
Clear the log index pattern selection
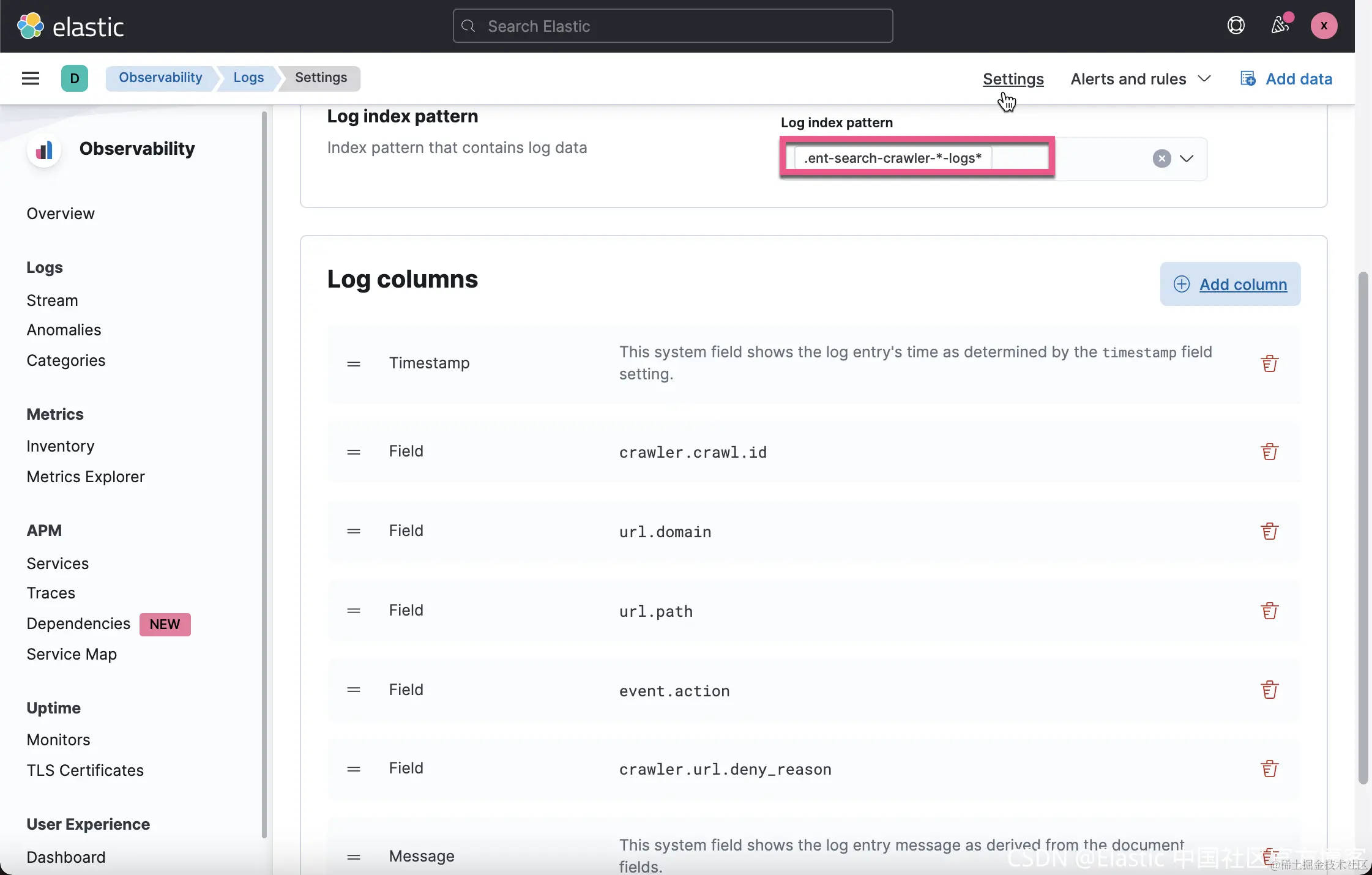(1161, 158)
